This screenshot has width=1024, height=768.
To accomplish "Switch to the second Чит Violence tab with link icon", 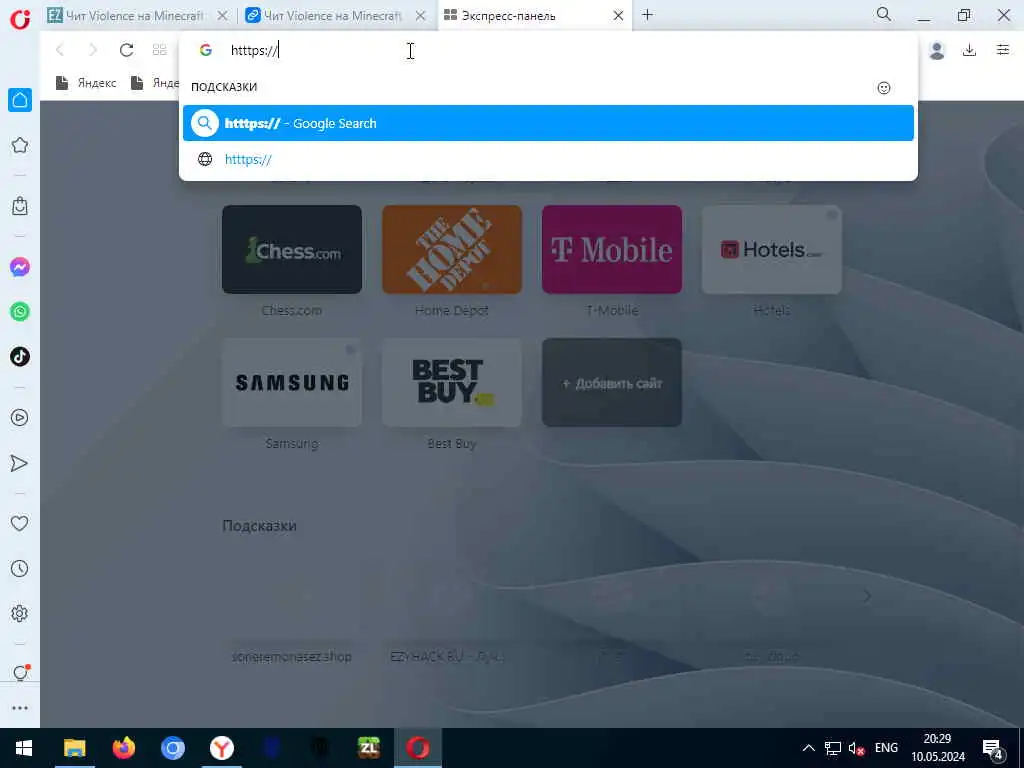I will tap(332, 15).
